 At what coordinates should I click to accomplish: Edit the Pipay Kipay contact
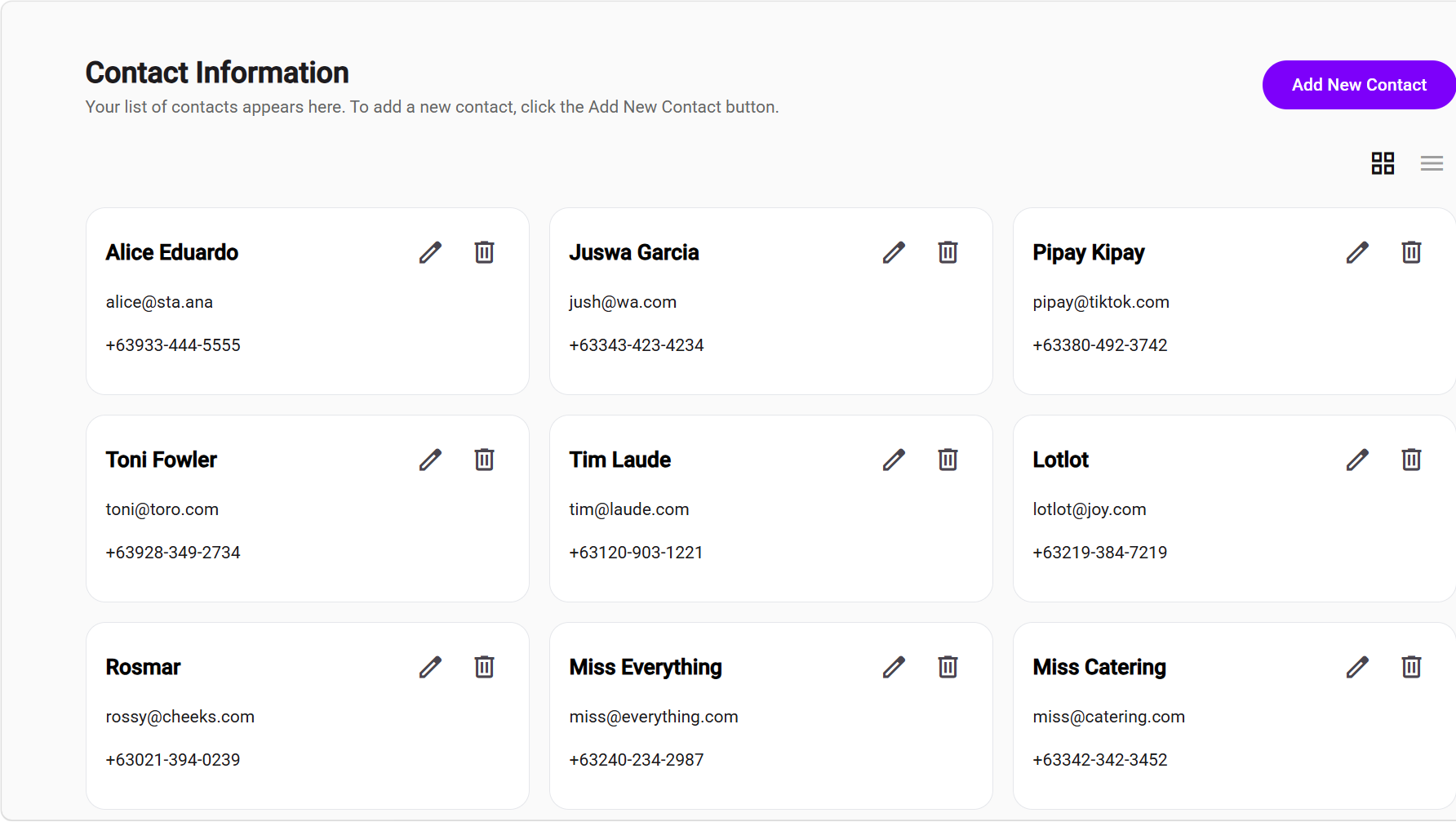coord(1357,252)
